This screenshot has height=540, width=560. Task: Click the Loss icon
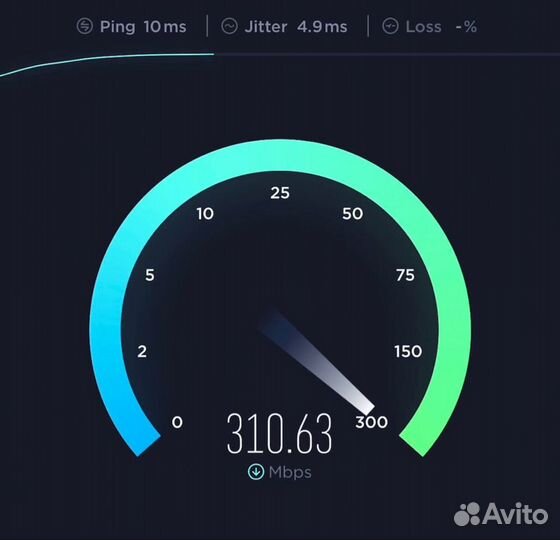[390, 26]
